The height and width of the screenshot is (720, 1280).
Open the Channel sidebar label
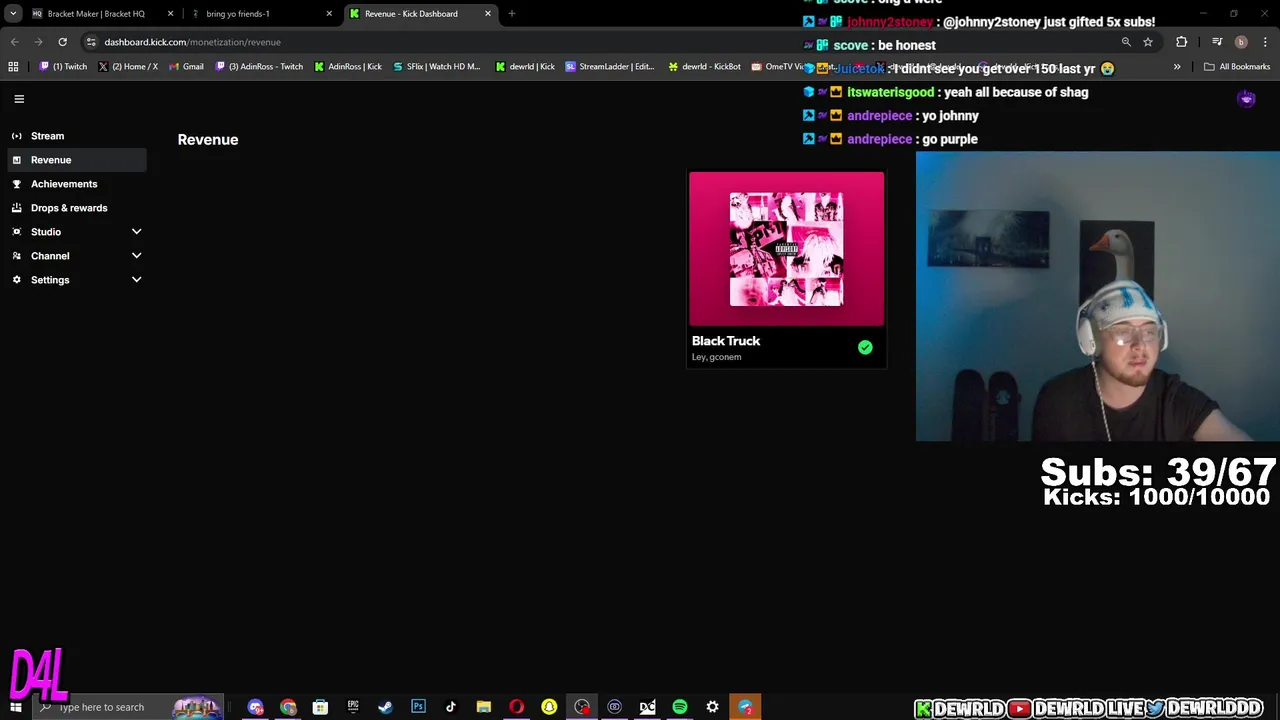[50, 256]
